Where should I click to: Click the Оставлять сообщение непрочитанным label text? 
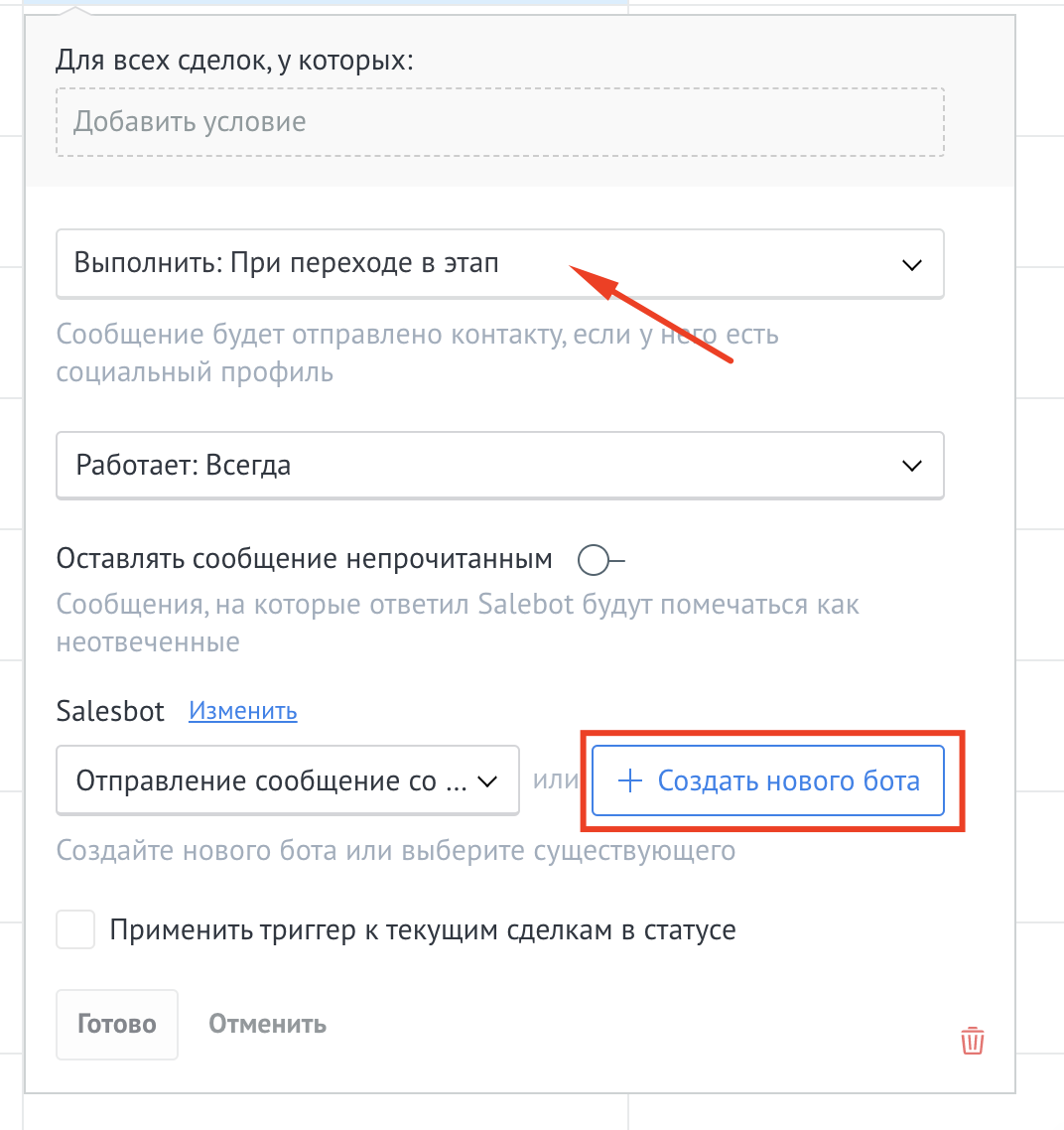point(304,559)
